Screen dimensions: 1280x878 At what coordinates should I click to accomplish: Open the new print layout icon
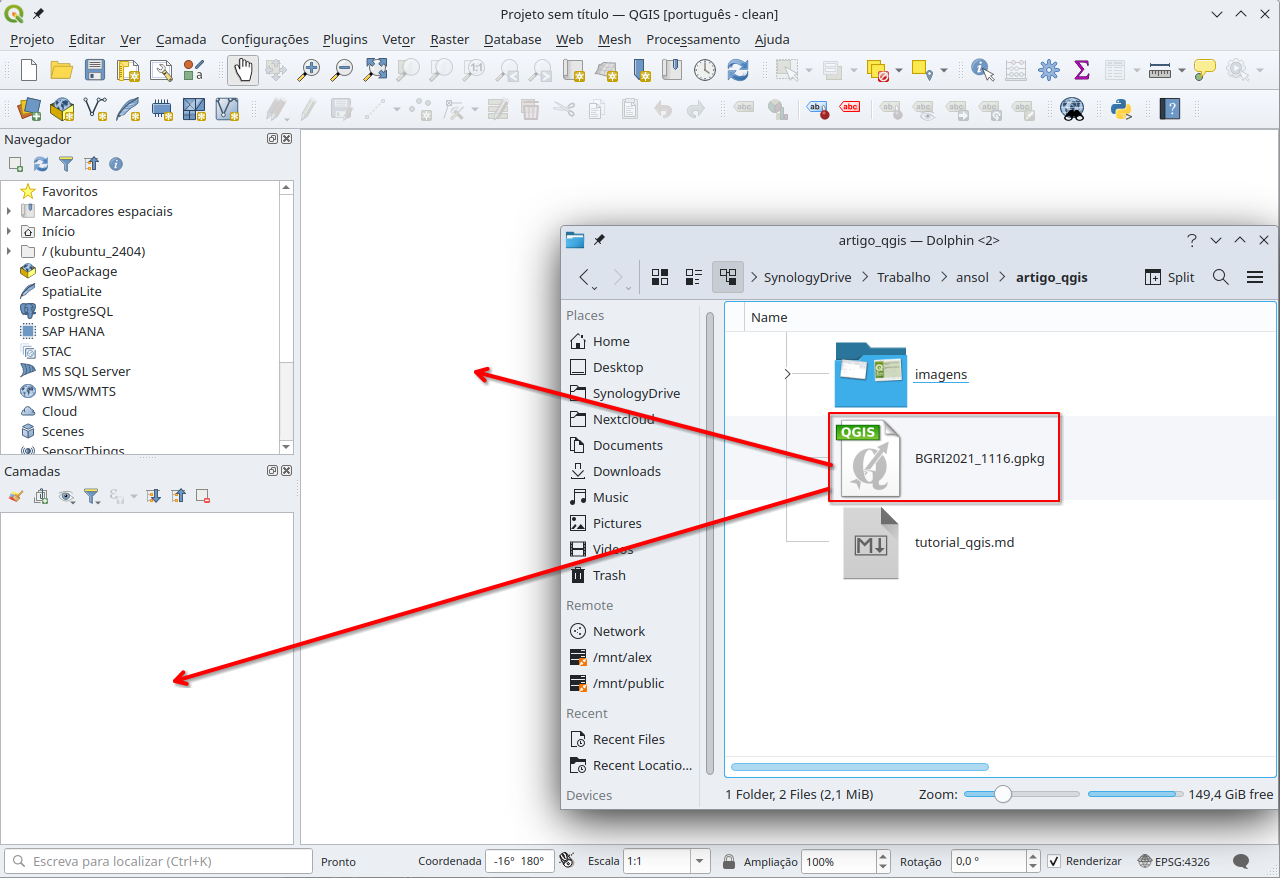point(128,70)
